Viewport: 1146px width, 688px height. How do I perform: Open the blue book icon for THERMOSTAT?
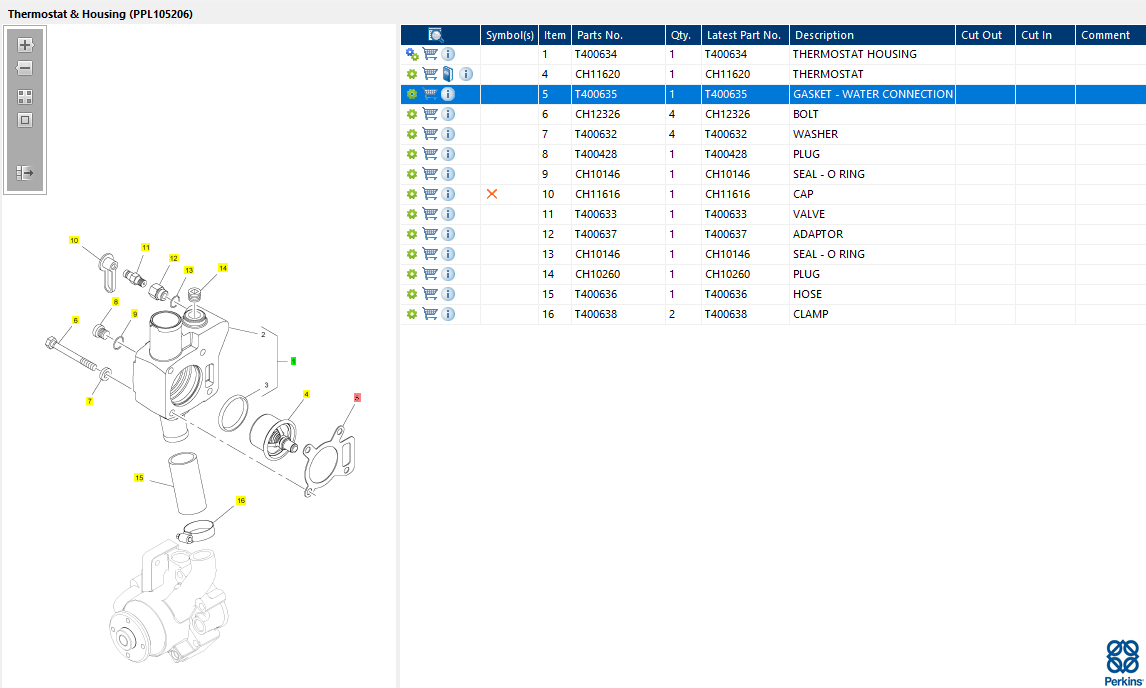pyautogui.click(x=448, y=74)
